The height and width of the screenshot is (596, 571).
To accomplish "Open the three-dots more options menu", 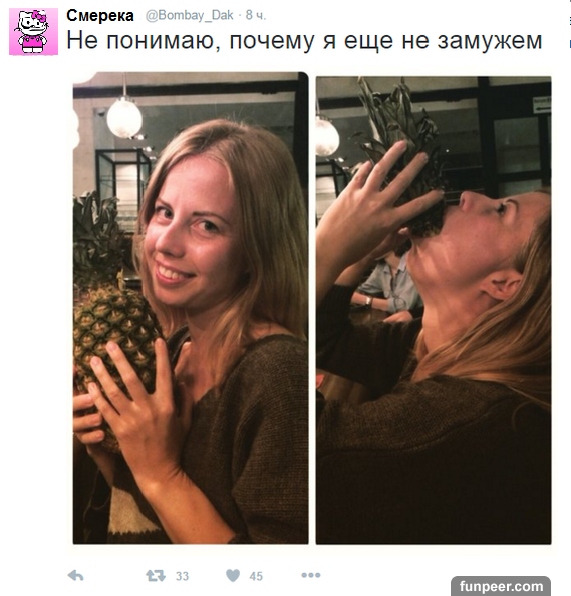I will tap(311, 575).
